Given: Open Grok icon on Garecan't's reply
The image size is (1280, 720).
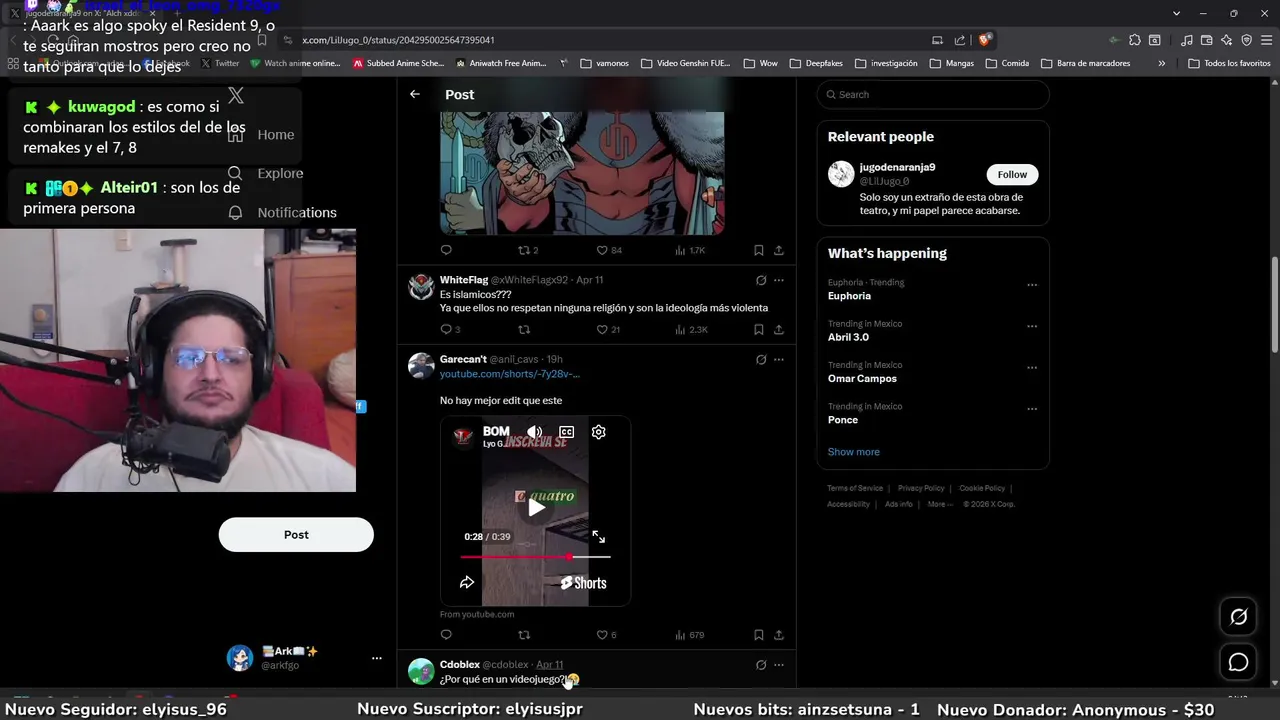Looking at the screenshot, I should 761,359.
